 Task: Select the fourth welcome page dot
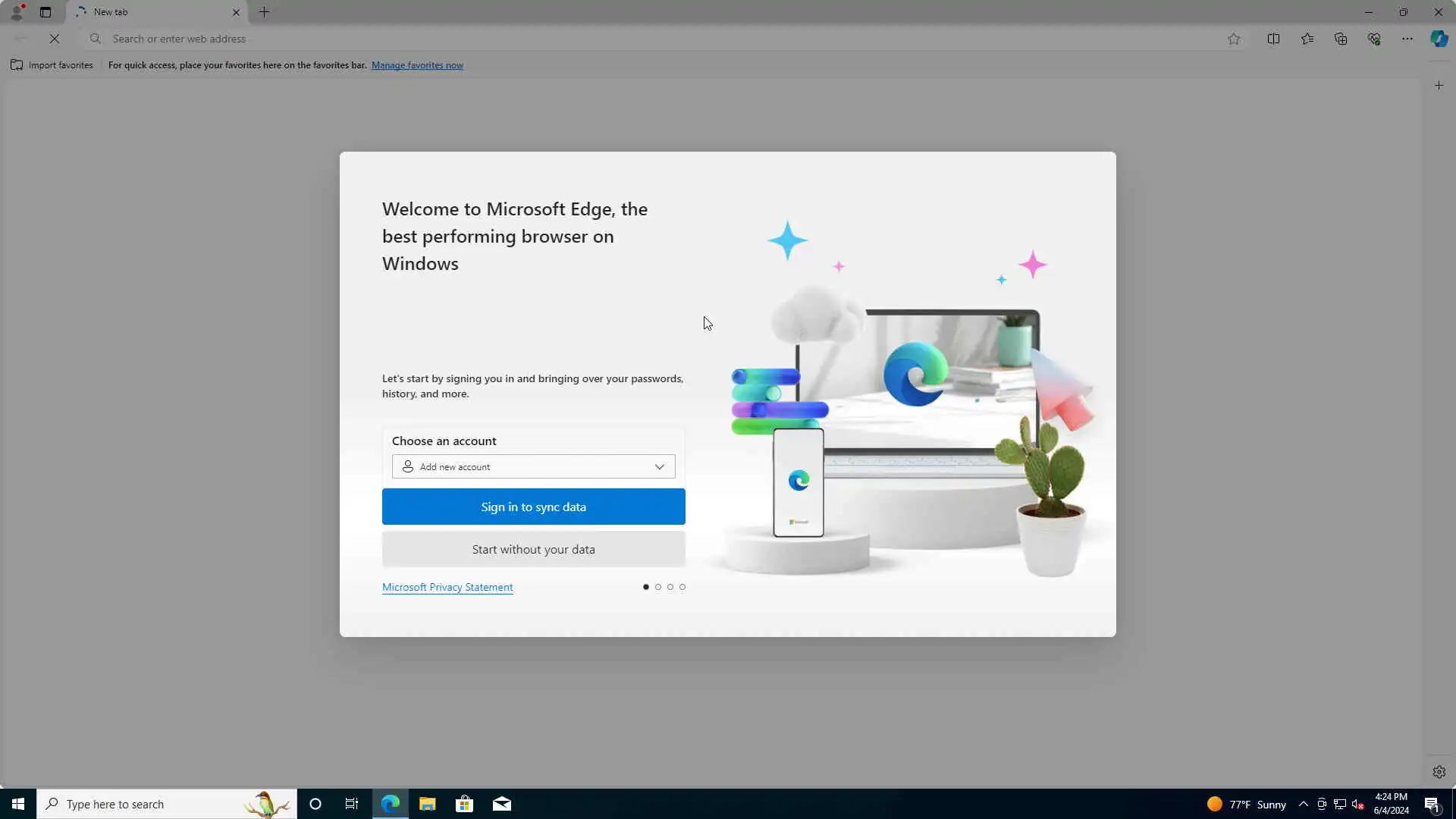(682, 587)
